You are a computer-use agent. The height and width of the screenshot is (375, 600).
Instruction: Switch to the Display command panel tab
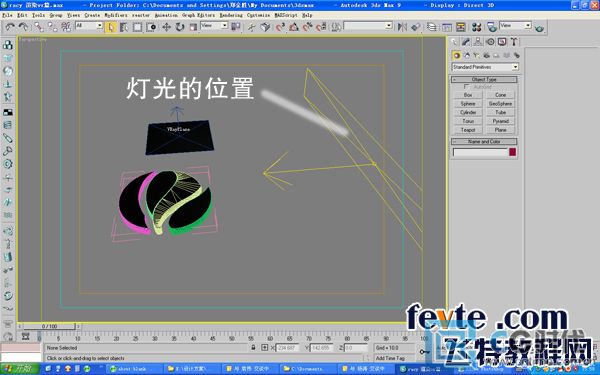coord(502,42)
